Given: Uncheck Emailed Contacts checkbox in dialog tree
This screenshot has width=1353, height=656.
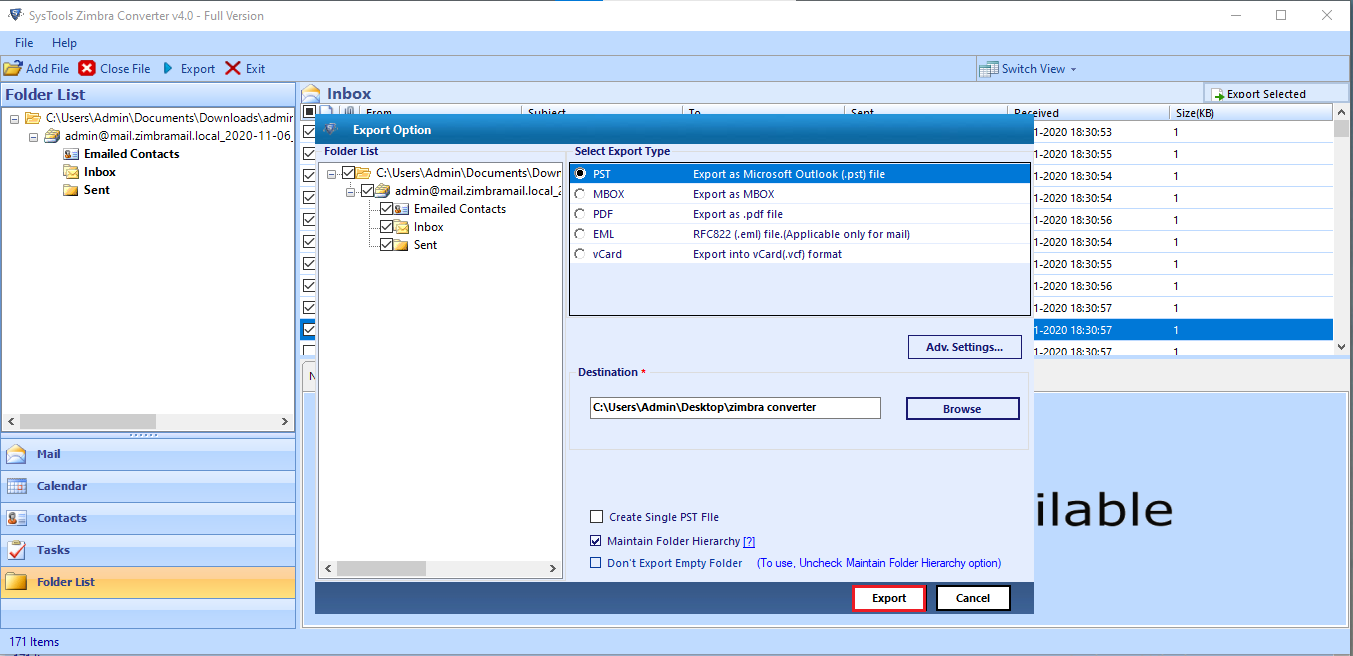Looking at the screenshot, I should 386,209.
